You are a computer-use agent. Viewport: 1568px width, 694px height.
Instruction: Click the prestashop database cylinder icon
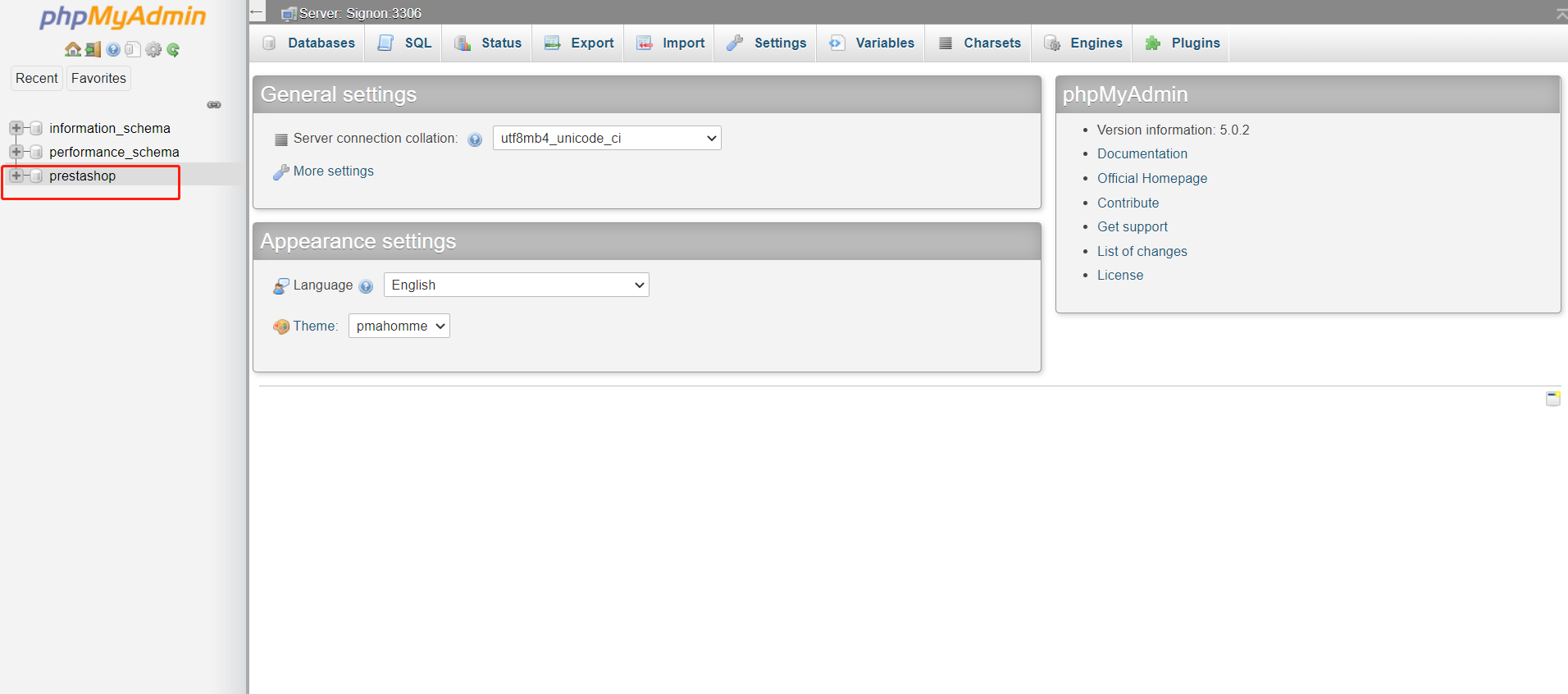[36, 176]
